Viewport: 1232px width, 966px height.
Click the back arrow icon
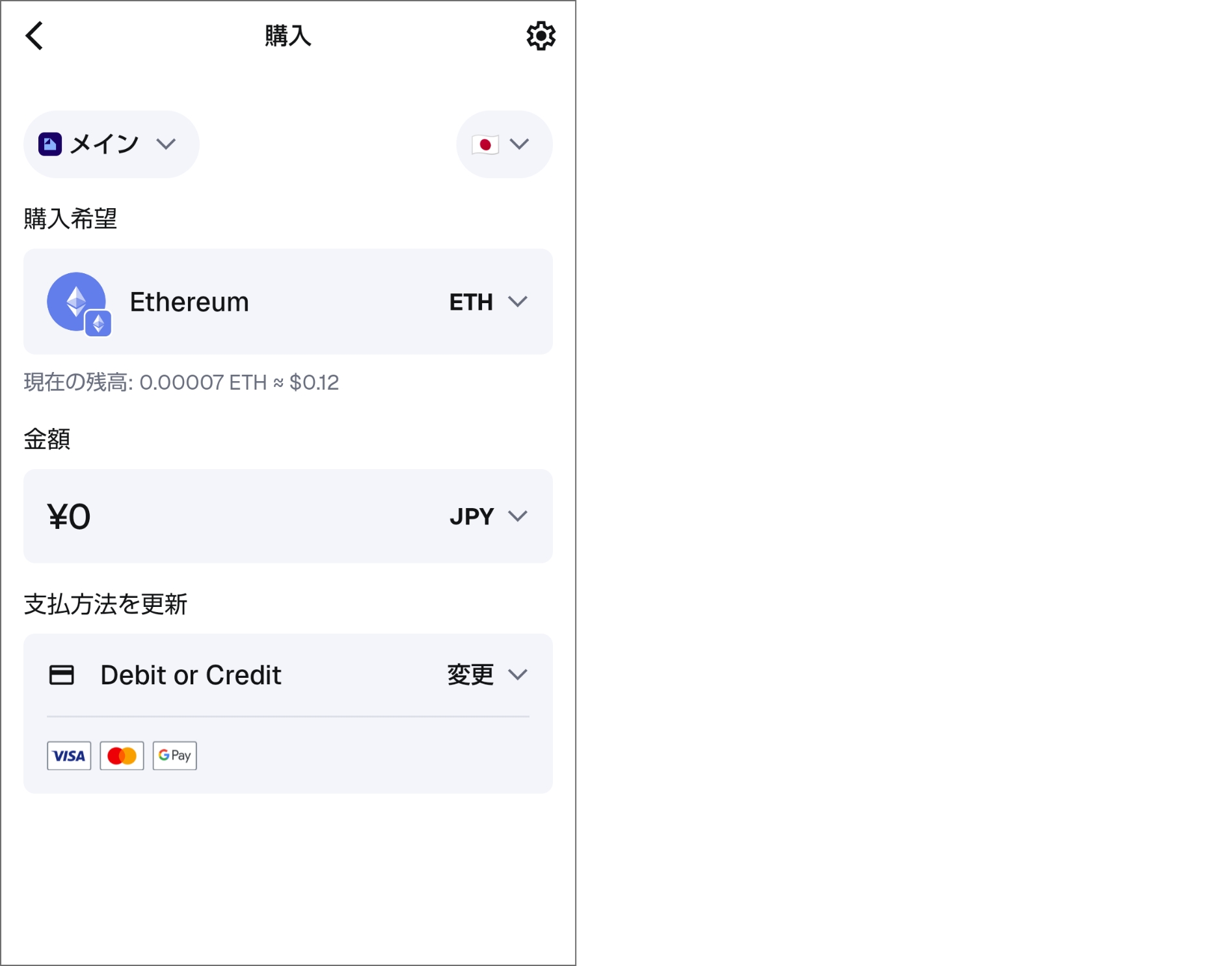(34, 36)
